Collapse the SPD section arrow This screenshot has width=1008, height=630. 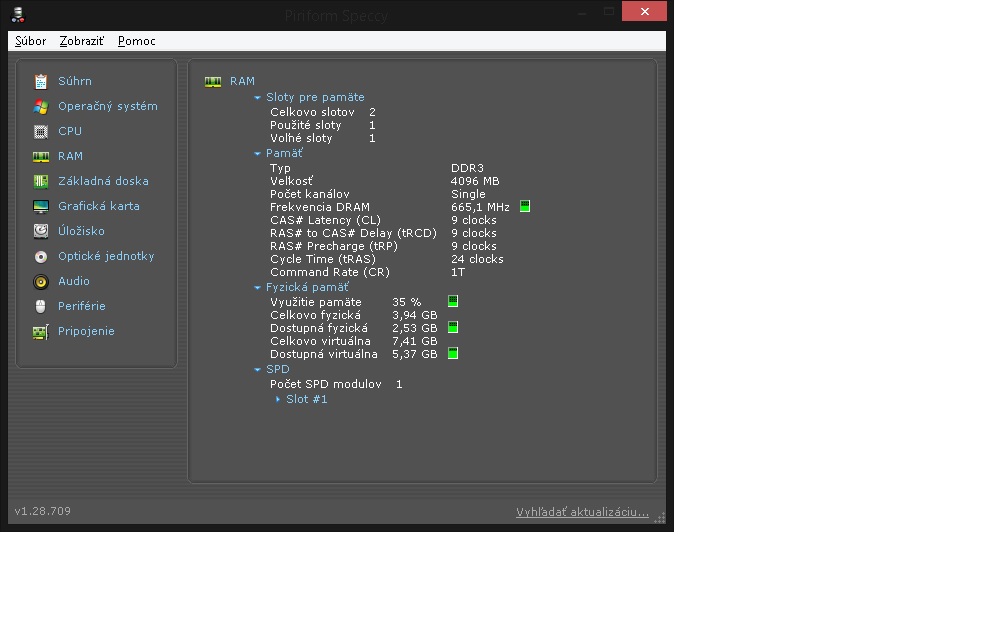click(x=257, y=370)
